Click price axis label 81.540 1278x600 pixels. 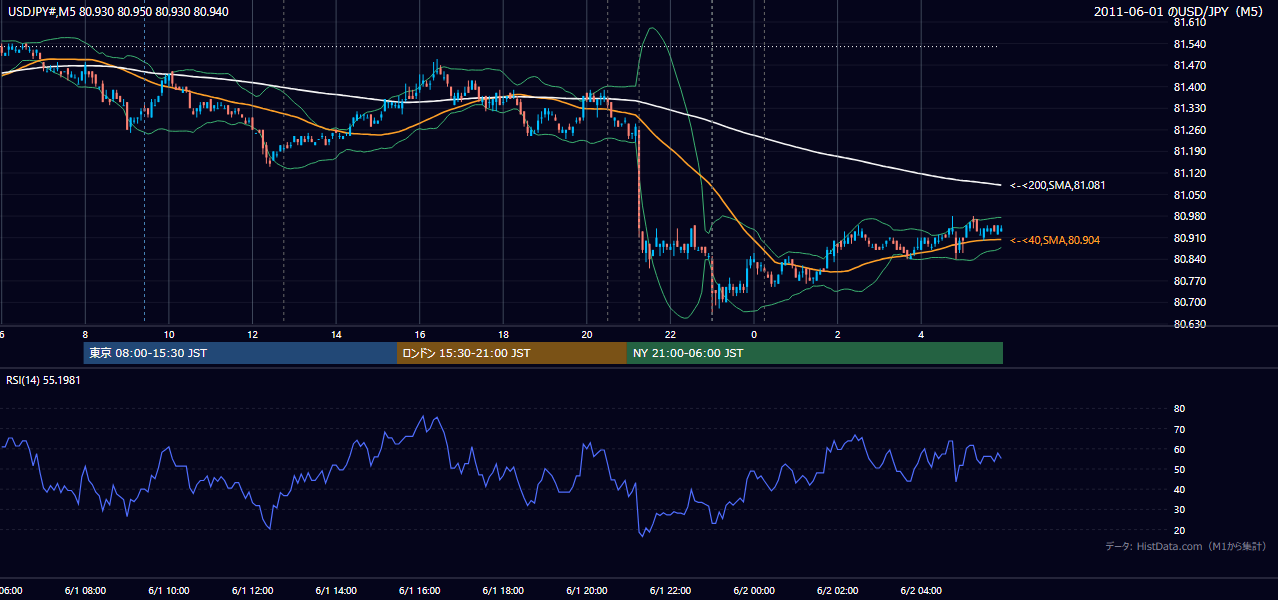1189,44
